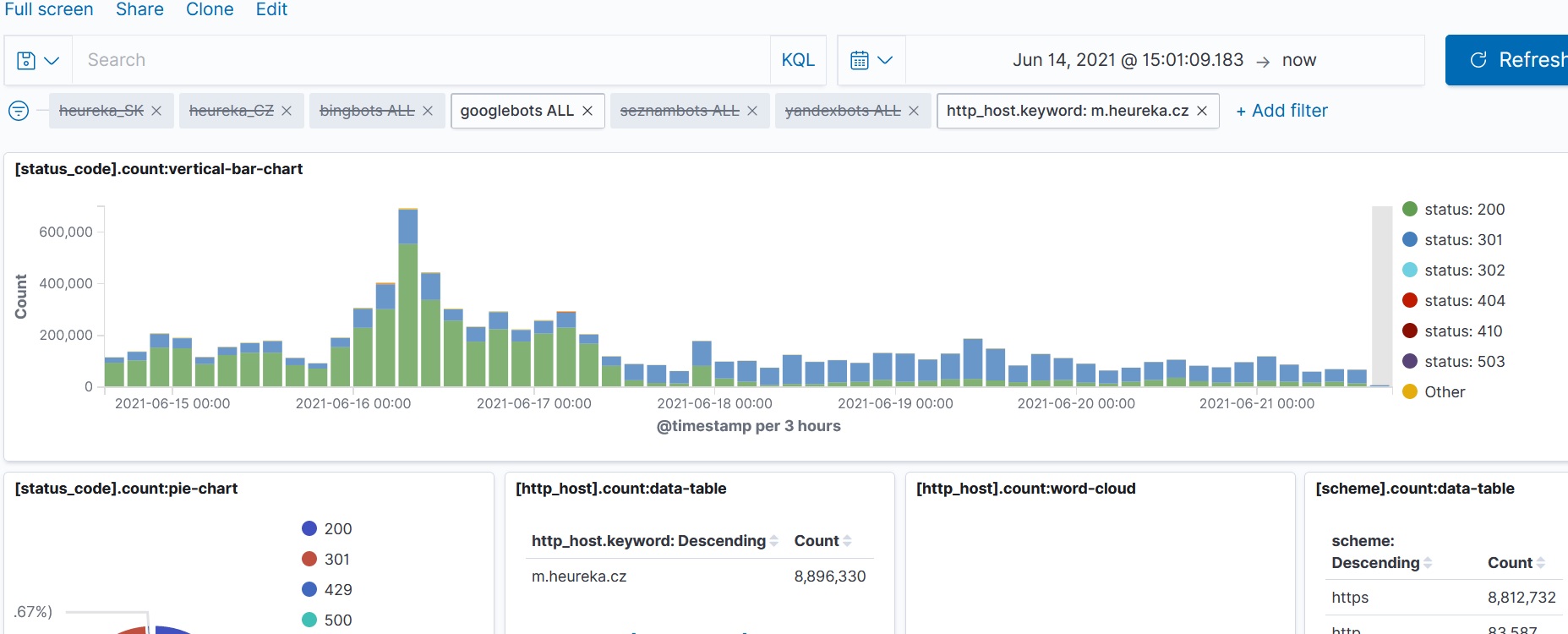Select pie chart legend item 200
The width and height of the screenshot is (1568, 634).
[327, 528]
